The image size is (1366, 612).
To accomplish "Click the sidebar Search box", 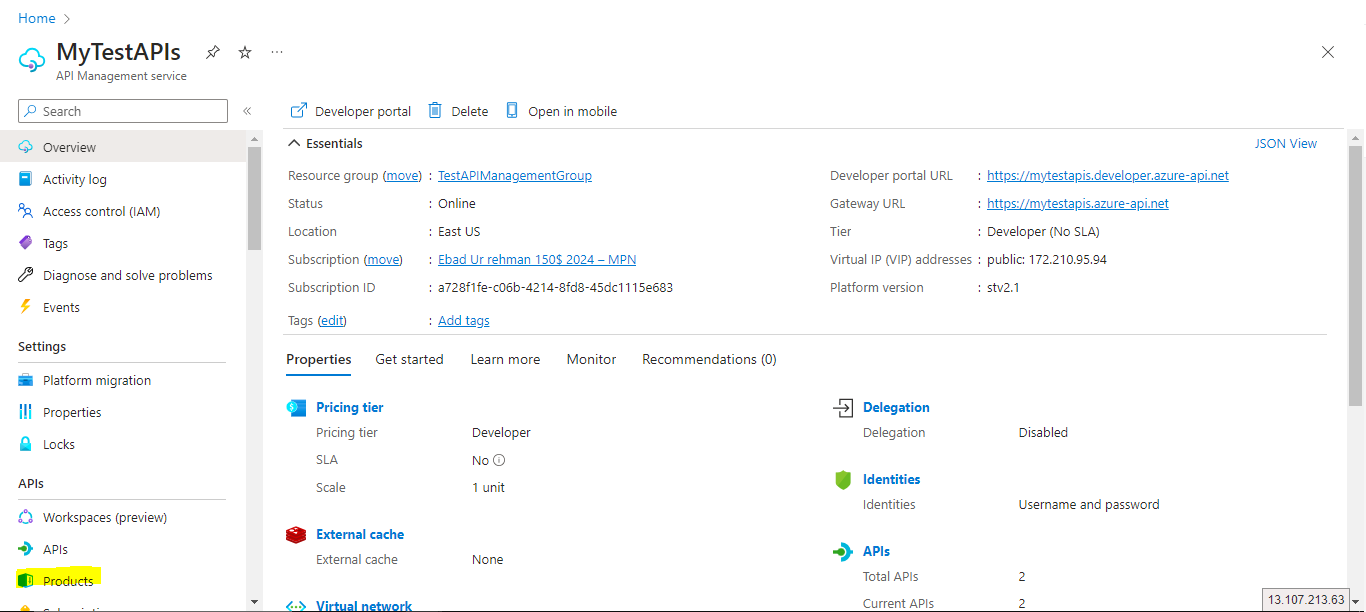I will 123,111.
